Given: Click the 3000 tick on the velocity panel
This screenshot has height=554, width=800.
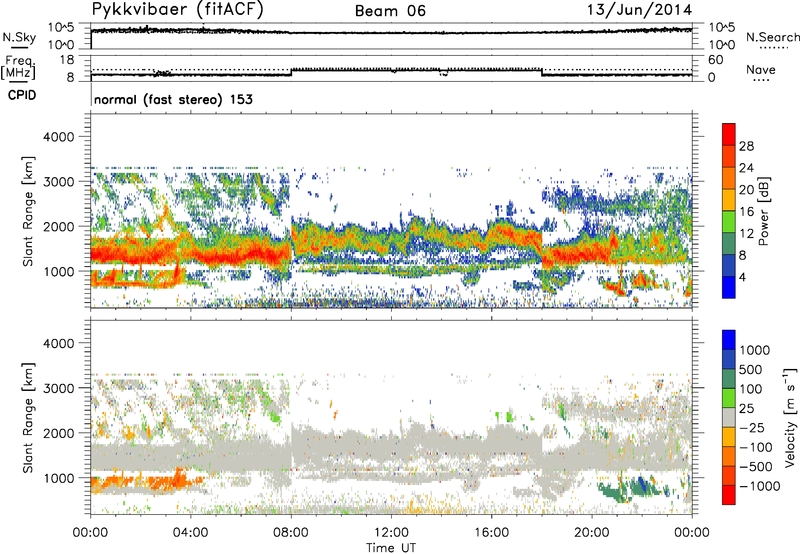Looking at the screenshot, I should [x=58, y=388].
